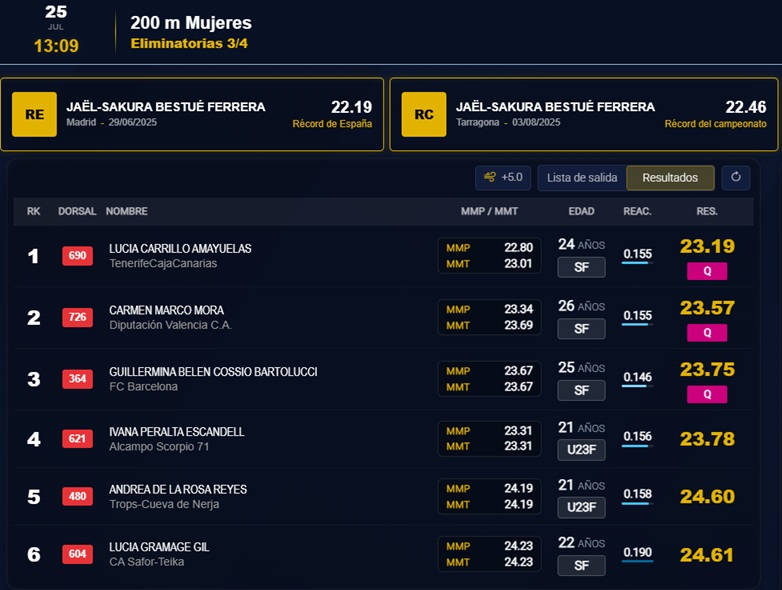
Task: Click reaction time 0.190
Action: pyautogui.click(x=637, y=553)
